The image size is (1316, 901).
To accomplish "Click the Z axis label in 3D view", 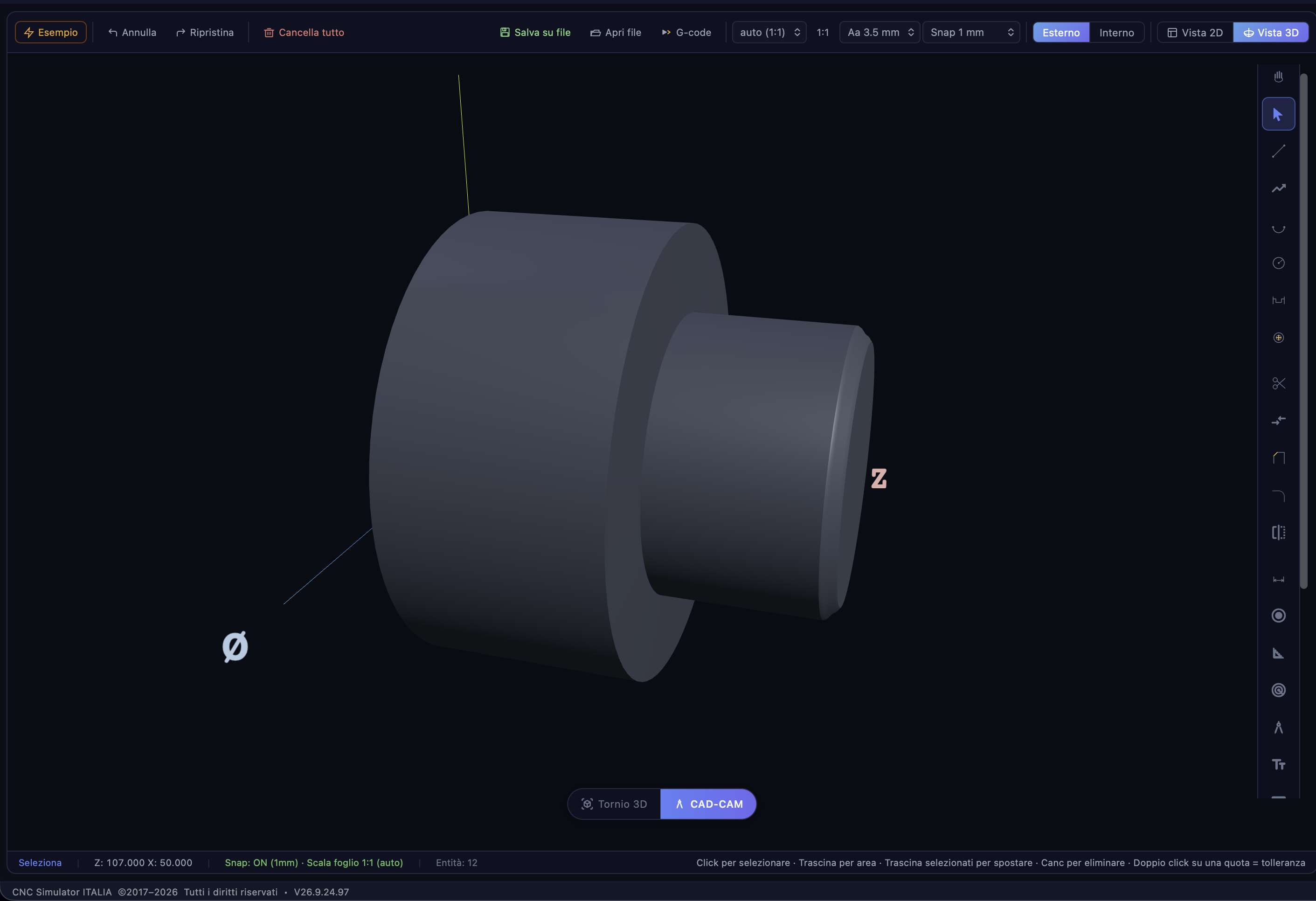I will click(x=879, y=478).
